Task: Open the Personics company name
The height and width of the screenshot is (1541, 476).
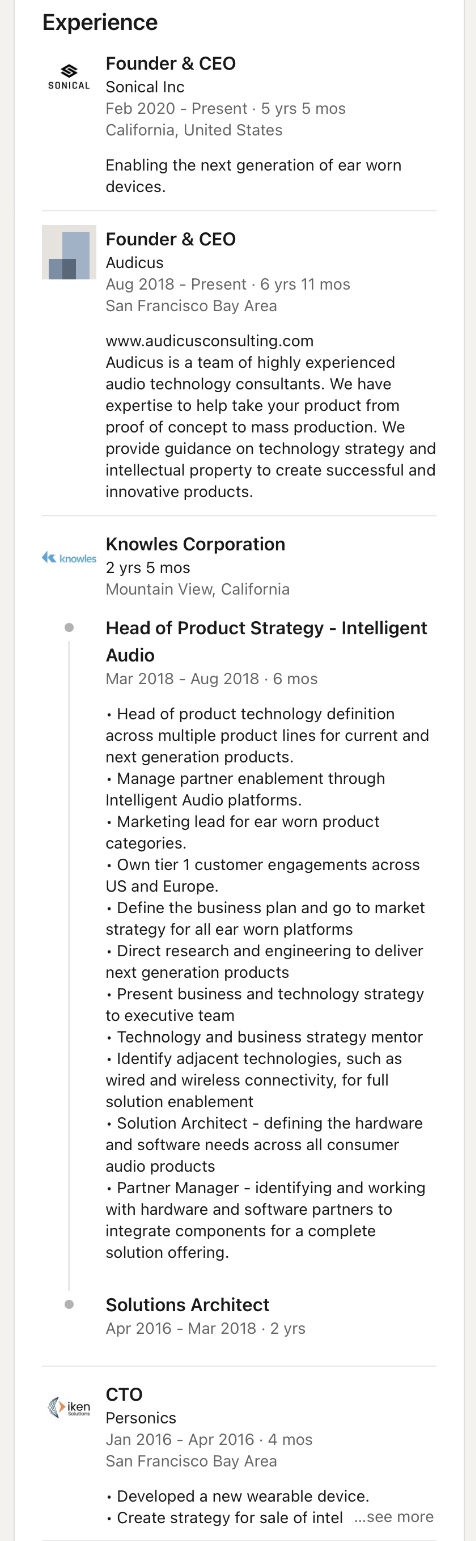Action: pyautogui.click(x=141, y=1418)
